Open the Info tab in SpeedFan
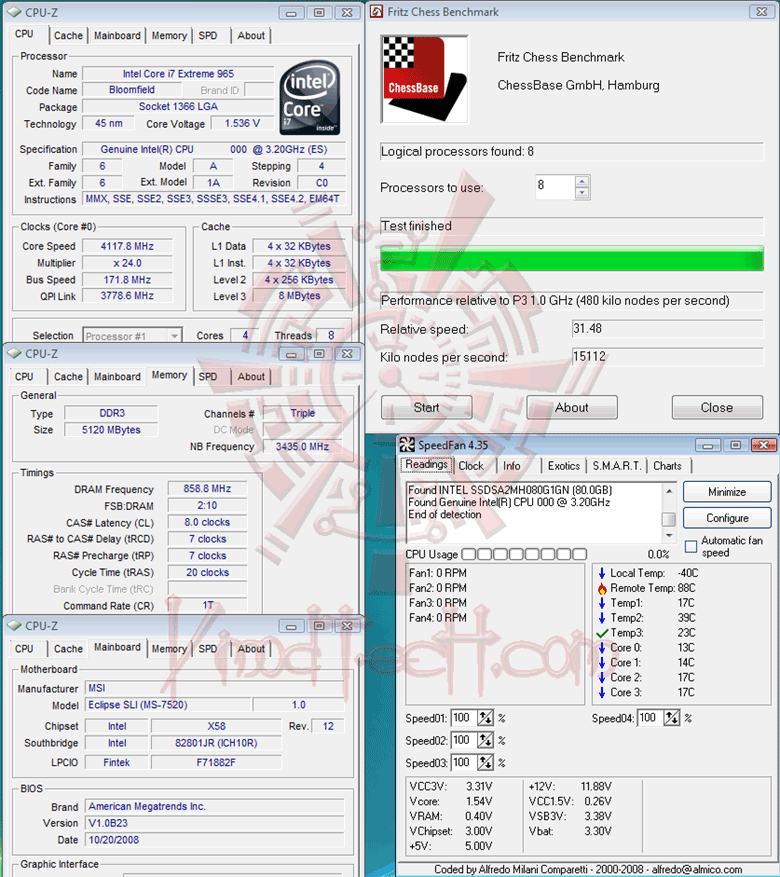 point(512,466)
